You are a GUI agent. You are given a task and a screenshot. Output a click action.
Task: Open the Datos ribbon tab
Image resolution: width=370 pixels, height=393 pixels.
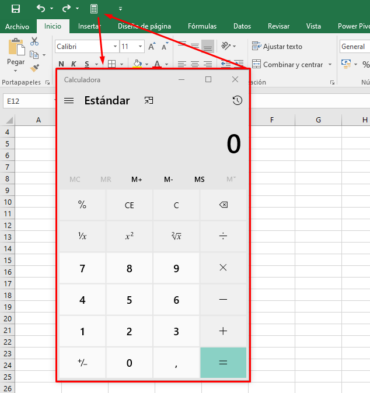pos(242,26)
